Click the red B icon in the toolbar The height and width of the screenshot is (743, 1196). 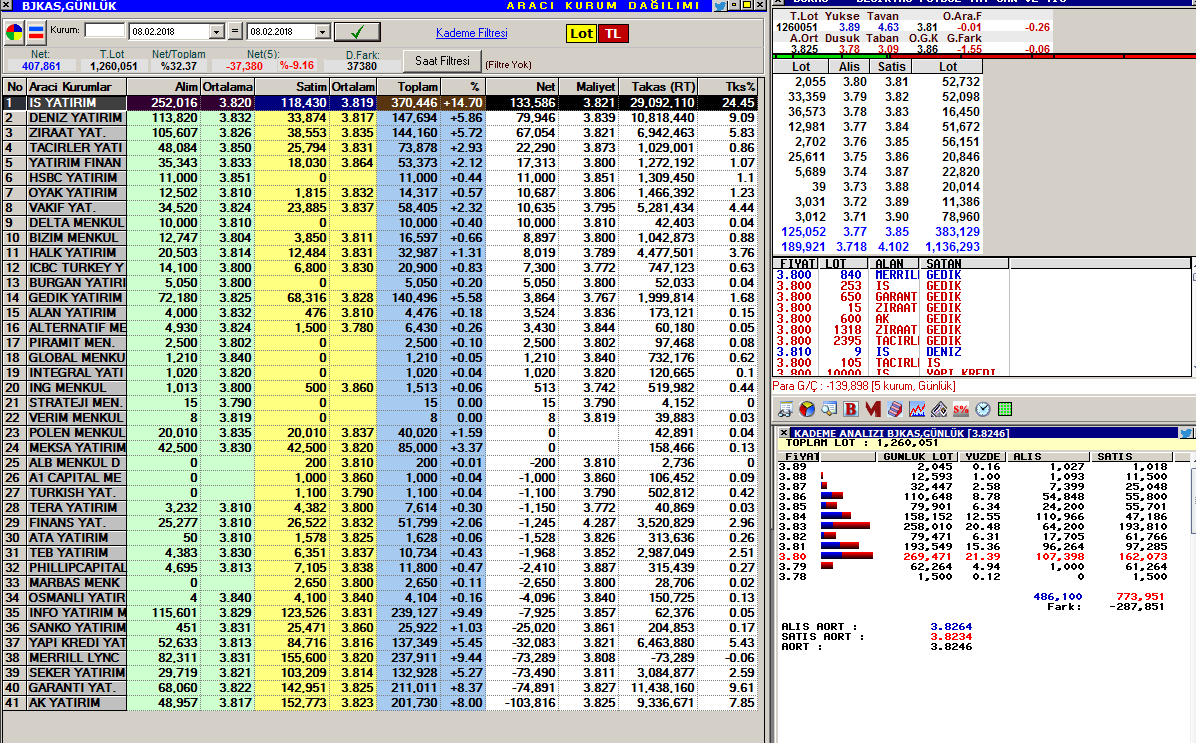(851, 410)
